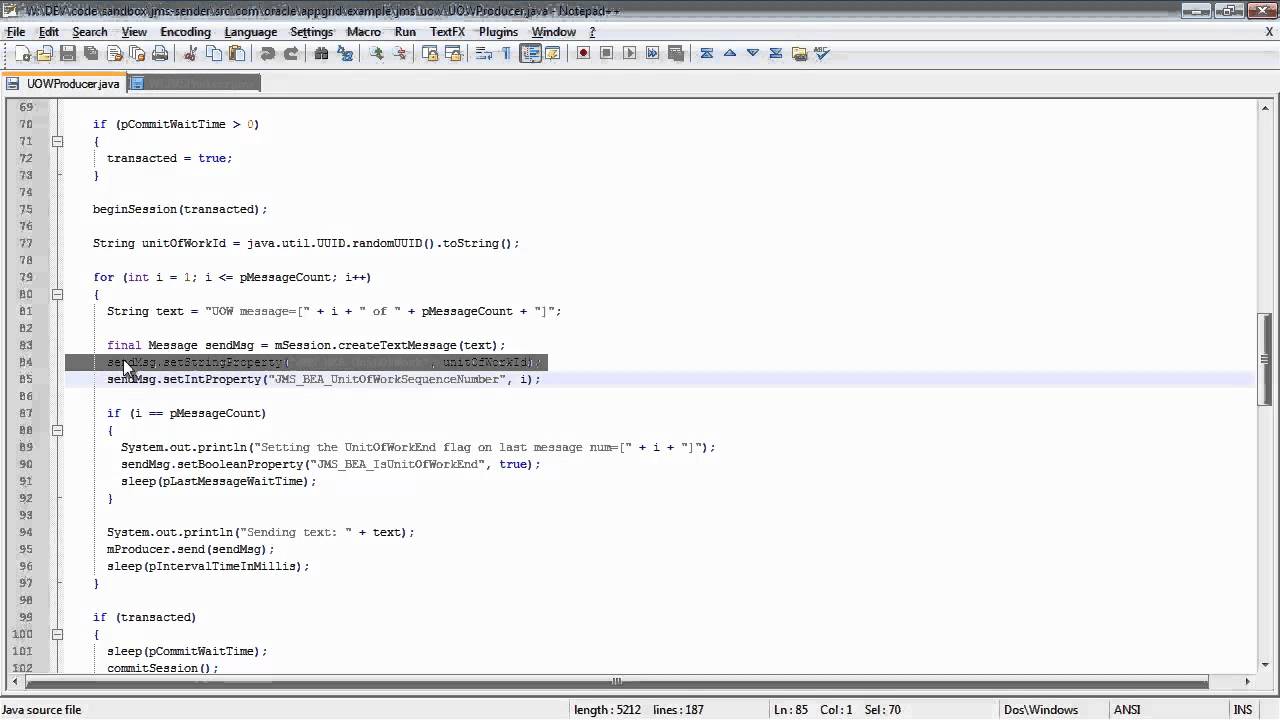This screenshot has width=1280, height=720.
Task: Toggle INS insert mode in status bar
Action: (1243, 710)
